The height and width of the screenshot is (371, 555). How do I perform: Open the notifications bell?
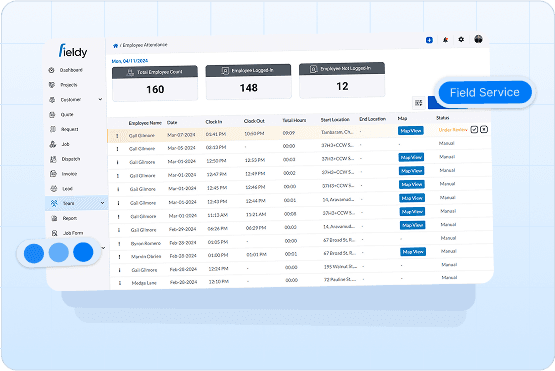pos(445,40)
